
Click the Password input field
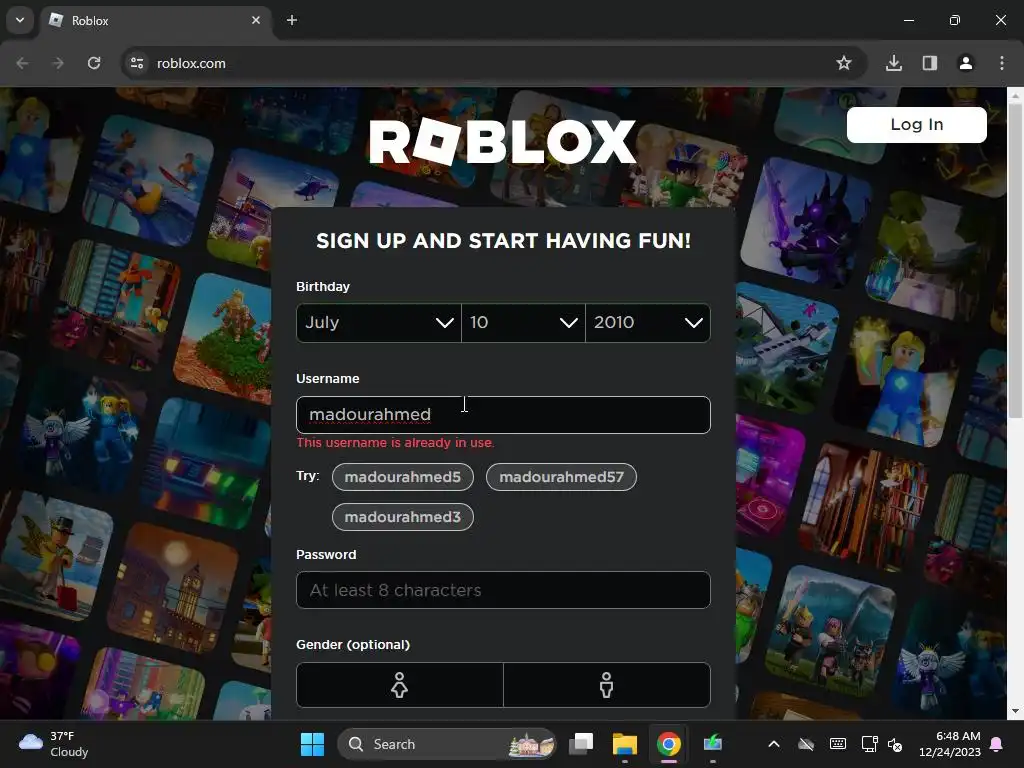[503, 590]
